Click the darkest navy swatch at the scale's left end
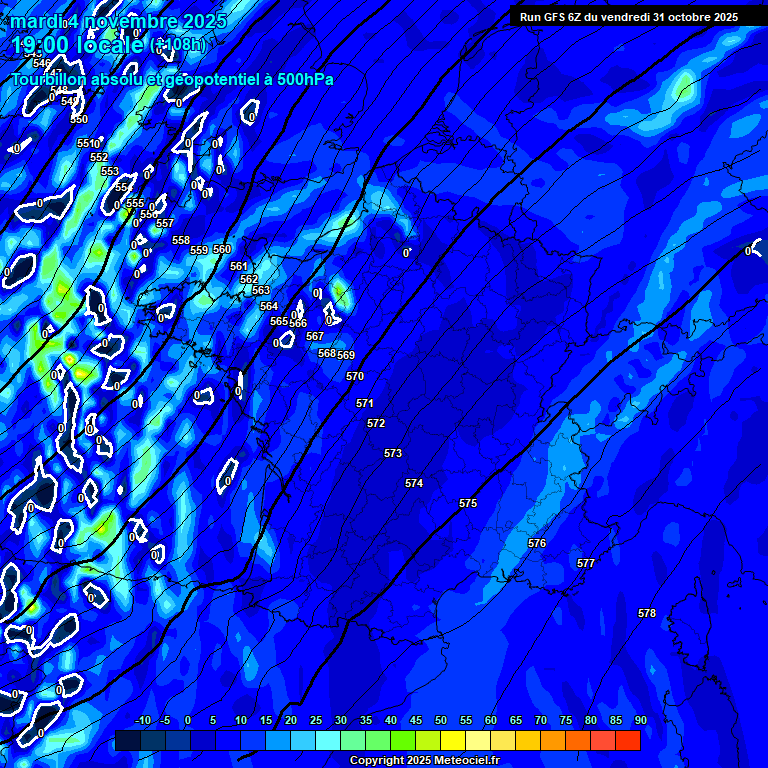Viewport: 768px width, 768px height. [128, 741]
